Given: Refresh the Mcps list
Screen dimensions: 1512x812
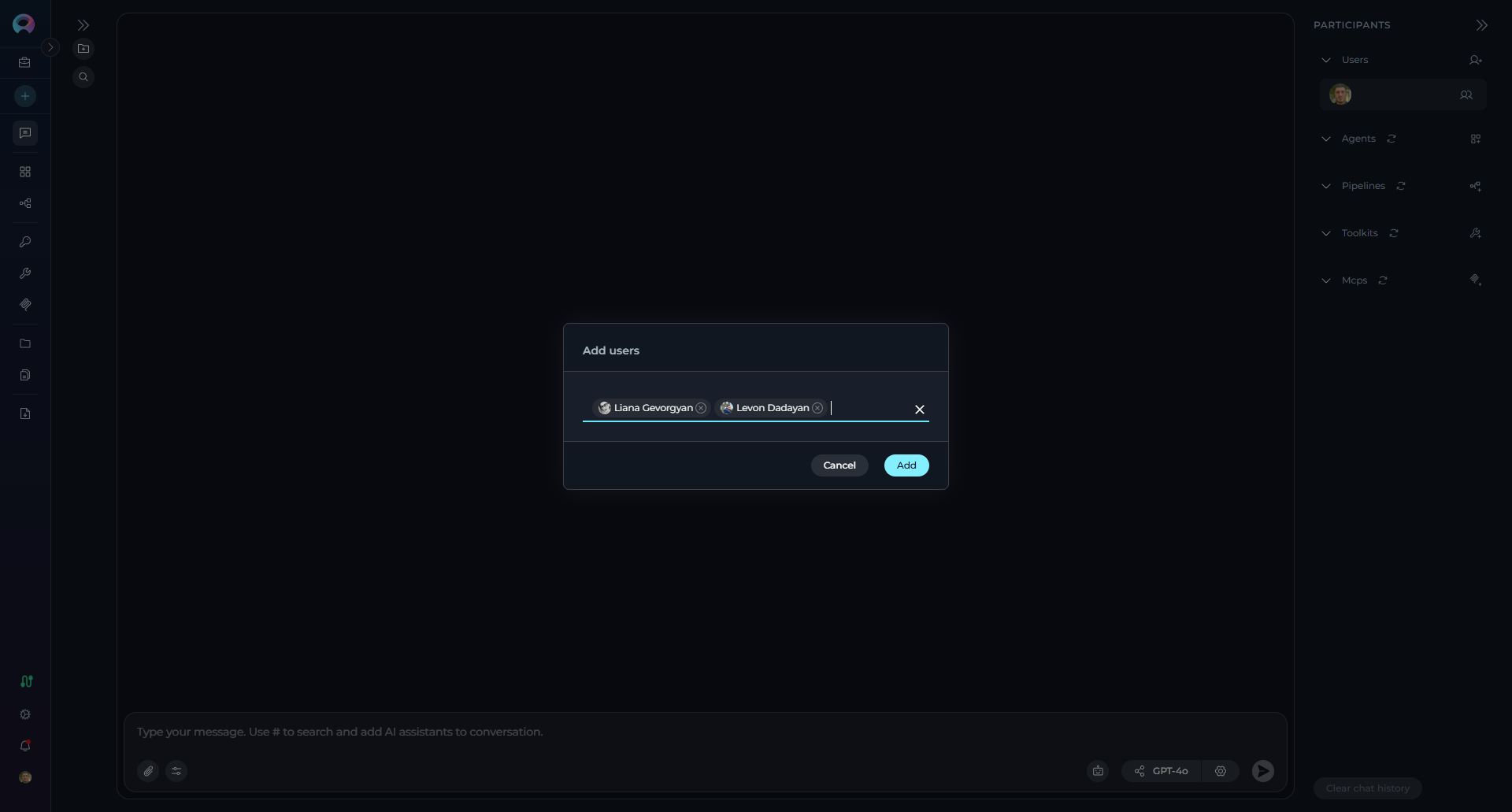Looking at the screenshot, I should (1383, 280).
